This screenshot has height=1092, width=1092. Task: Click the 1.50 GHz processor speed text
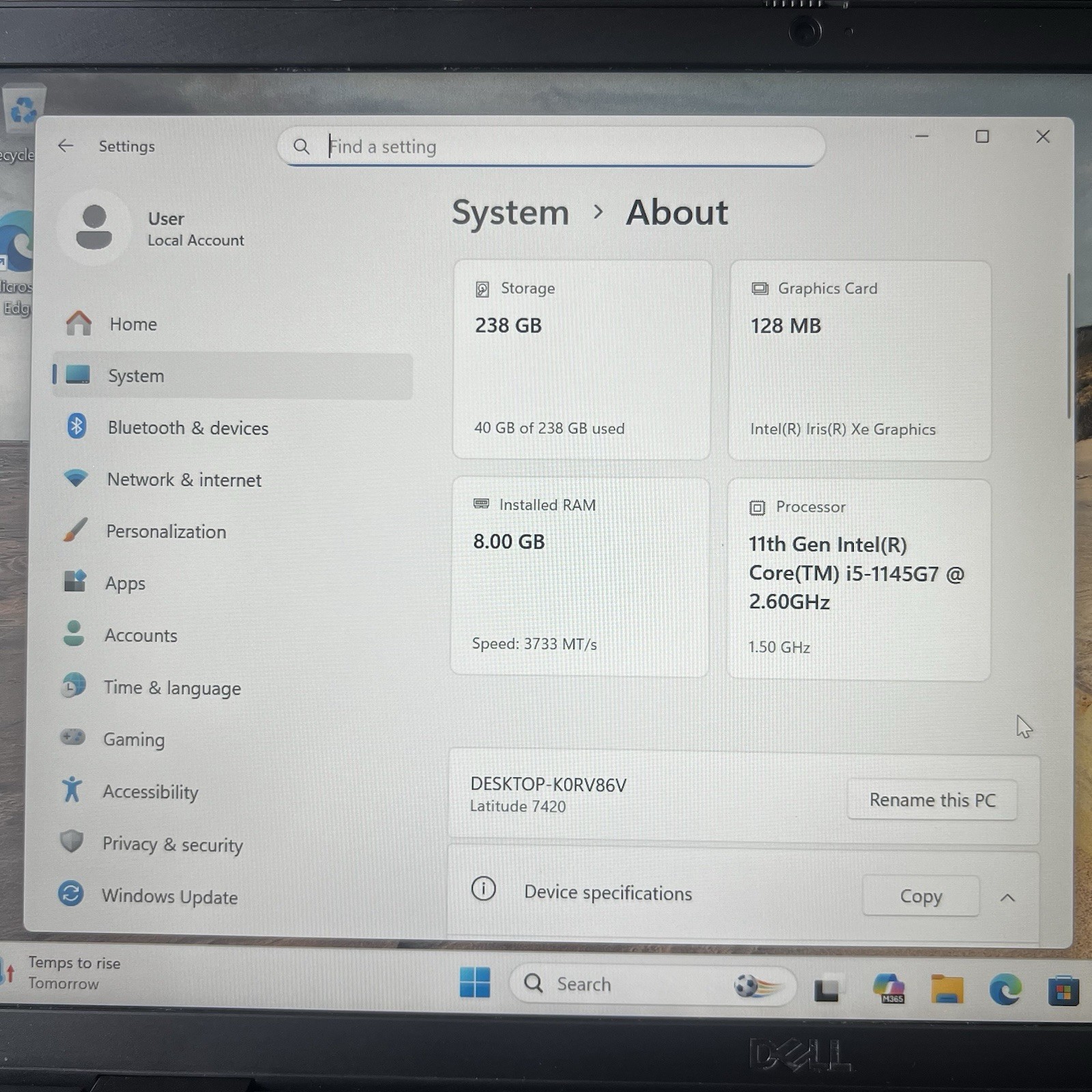pyautogui.click(x=779, y=646)
